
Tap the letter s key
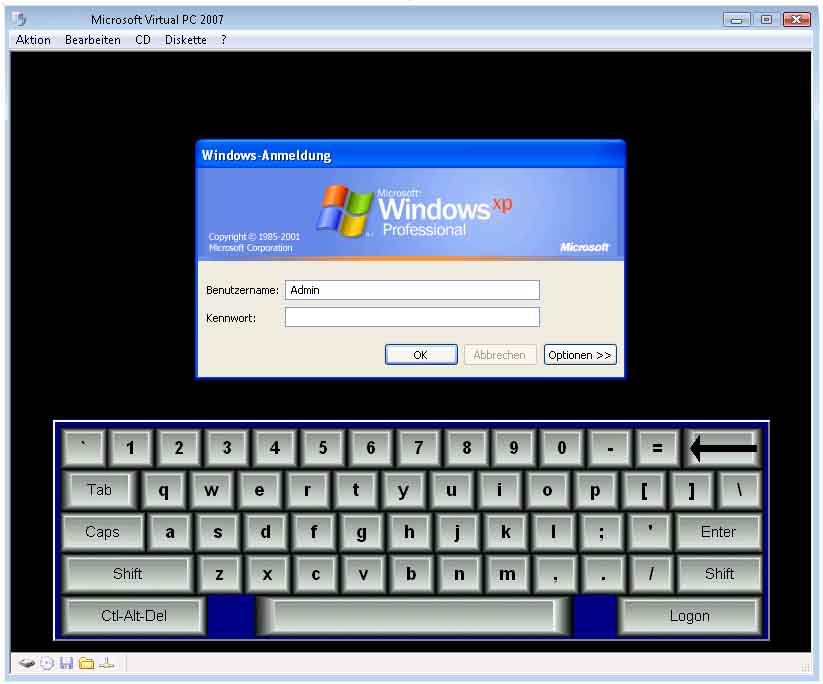tap(217, 532)
